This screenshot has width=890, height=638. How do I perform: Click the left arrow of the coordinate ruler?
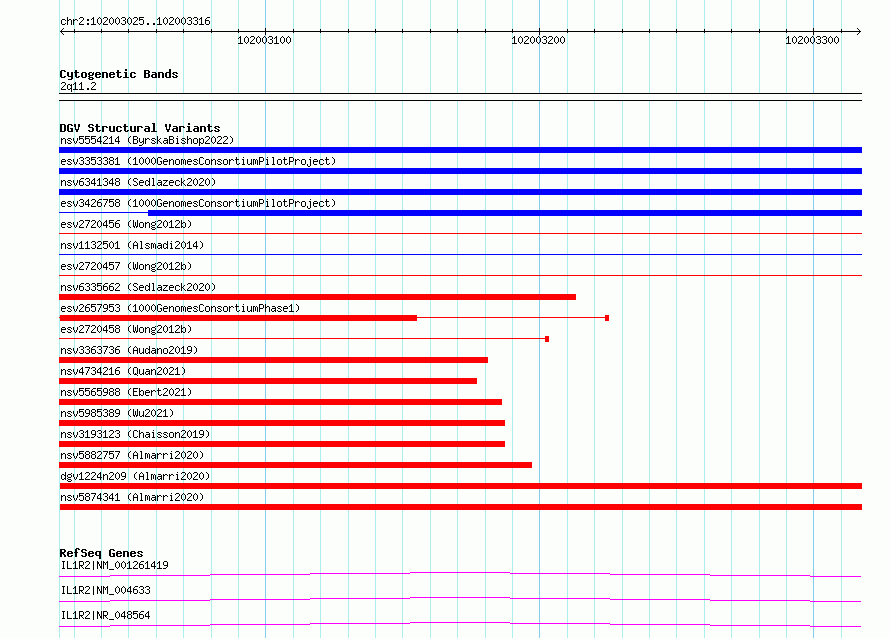coord(62,31)
